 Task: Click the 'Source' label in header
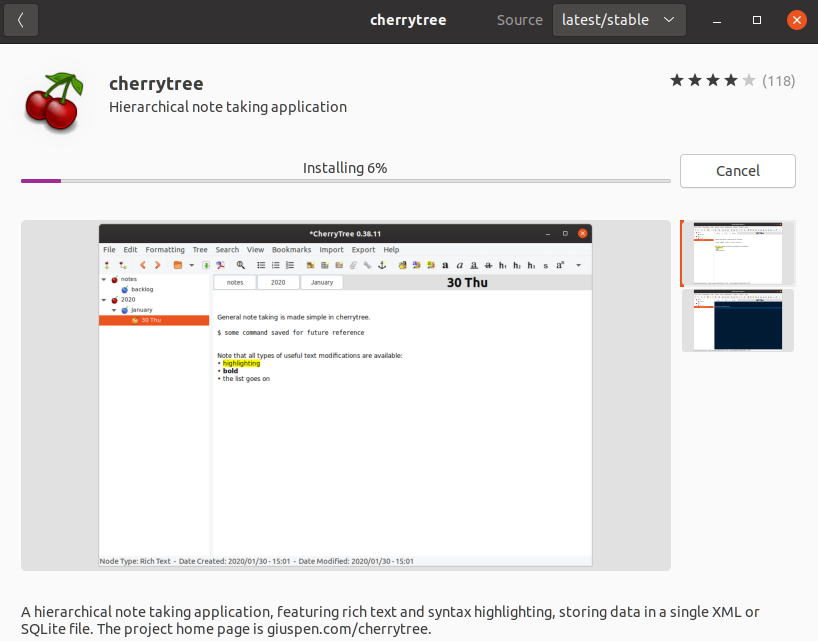pos(520,20)
